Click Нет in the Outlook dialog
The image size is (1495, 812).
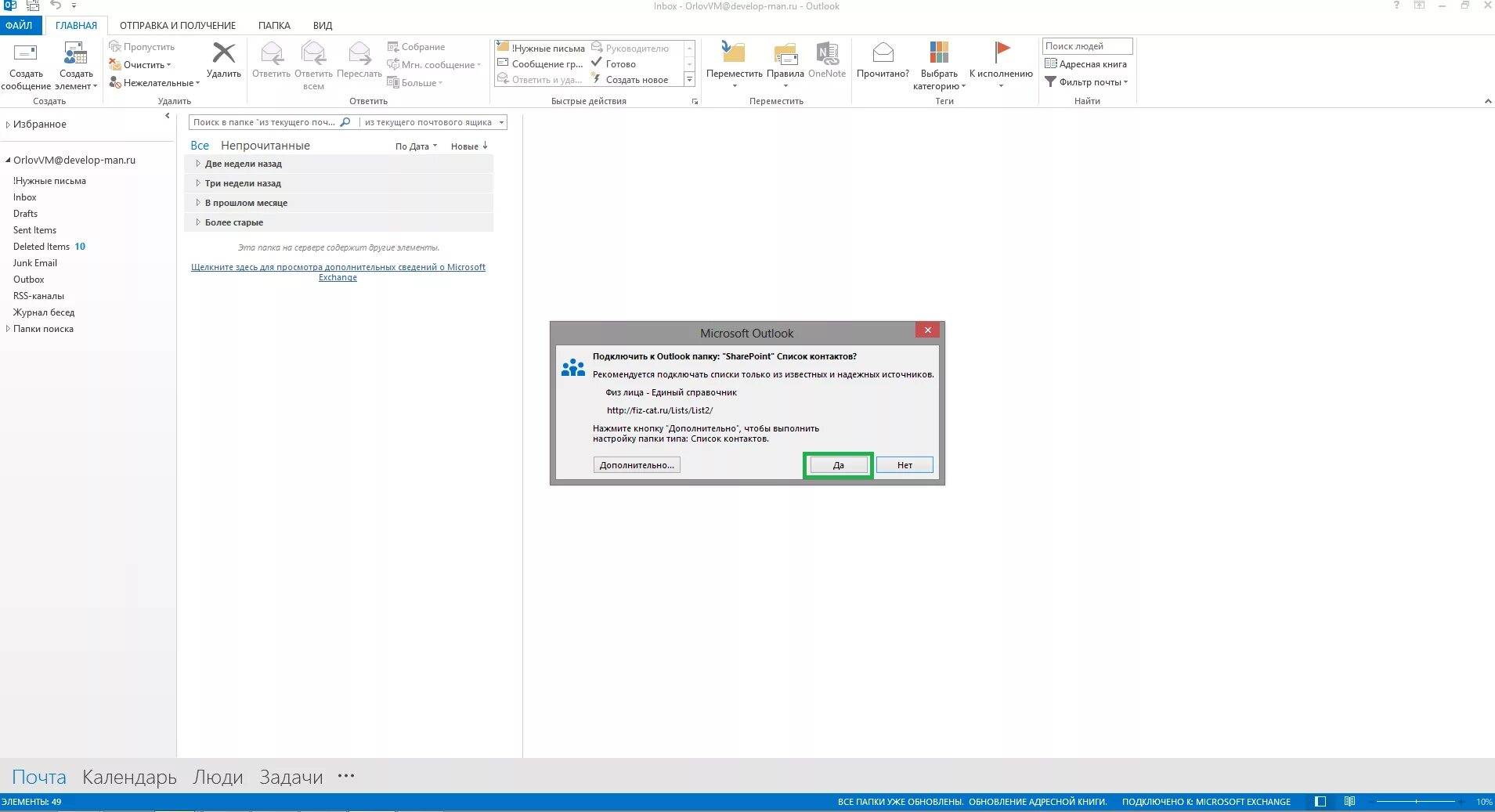[905, 465]
